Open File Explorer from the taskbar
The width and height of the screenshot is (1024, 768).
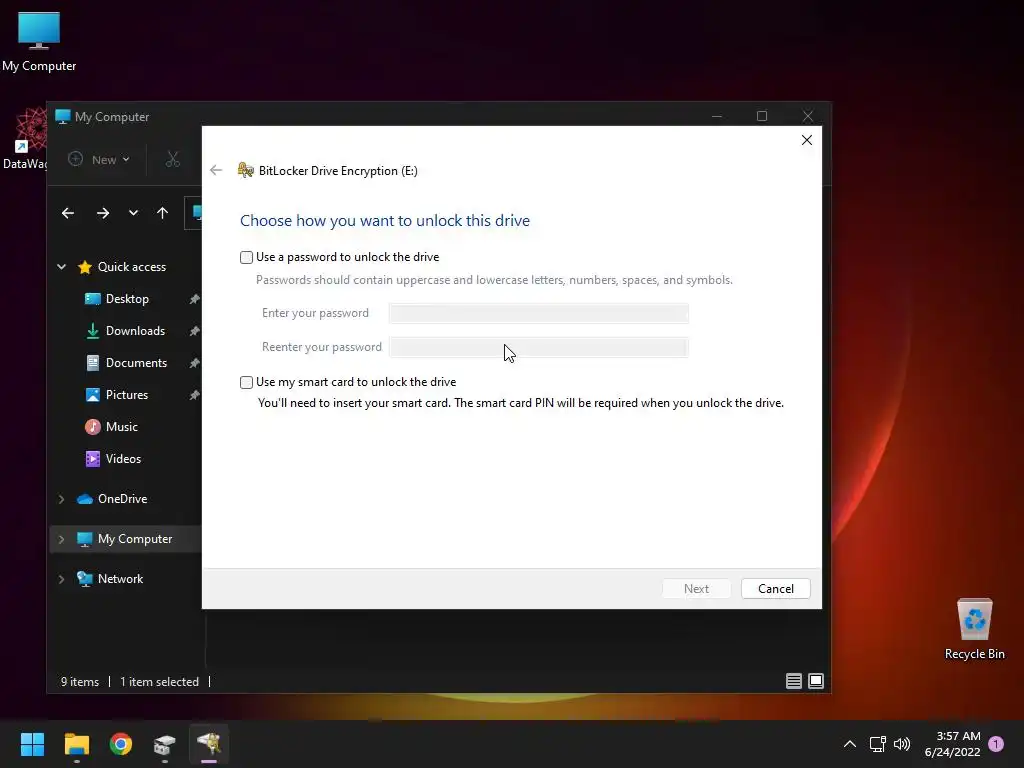[x=76, y=744]
